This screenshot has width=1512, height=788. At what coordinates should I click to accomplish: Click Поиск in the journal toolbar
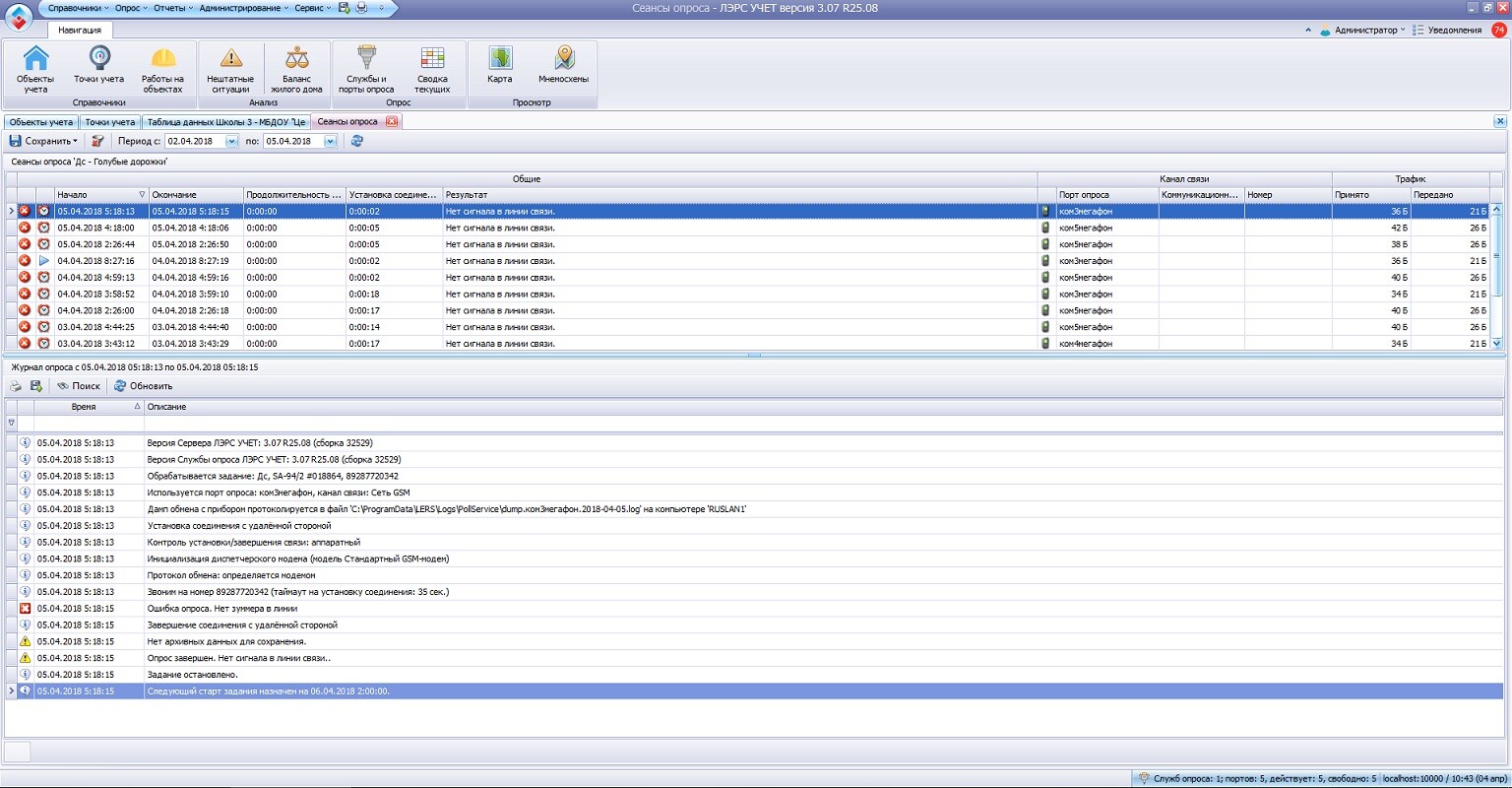(x=79, y=386)
